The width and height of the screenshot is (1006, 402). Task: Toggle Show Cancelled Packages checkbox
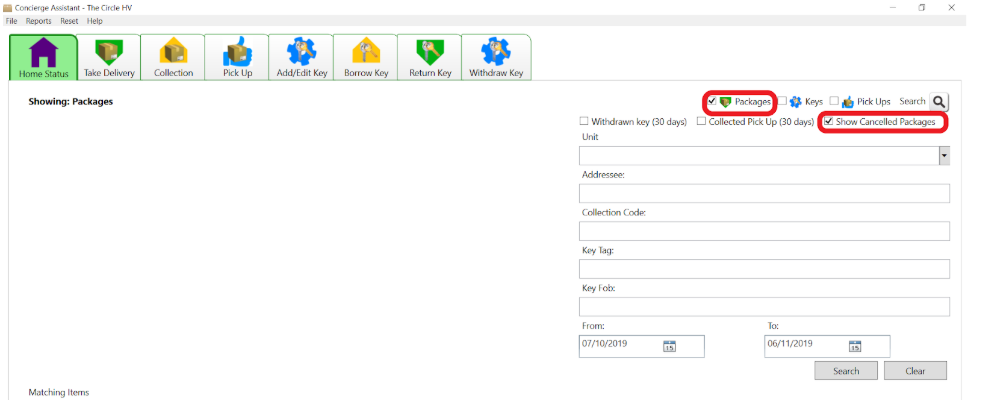(828, 121)
